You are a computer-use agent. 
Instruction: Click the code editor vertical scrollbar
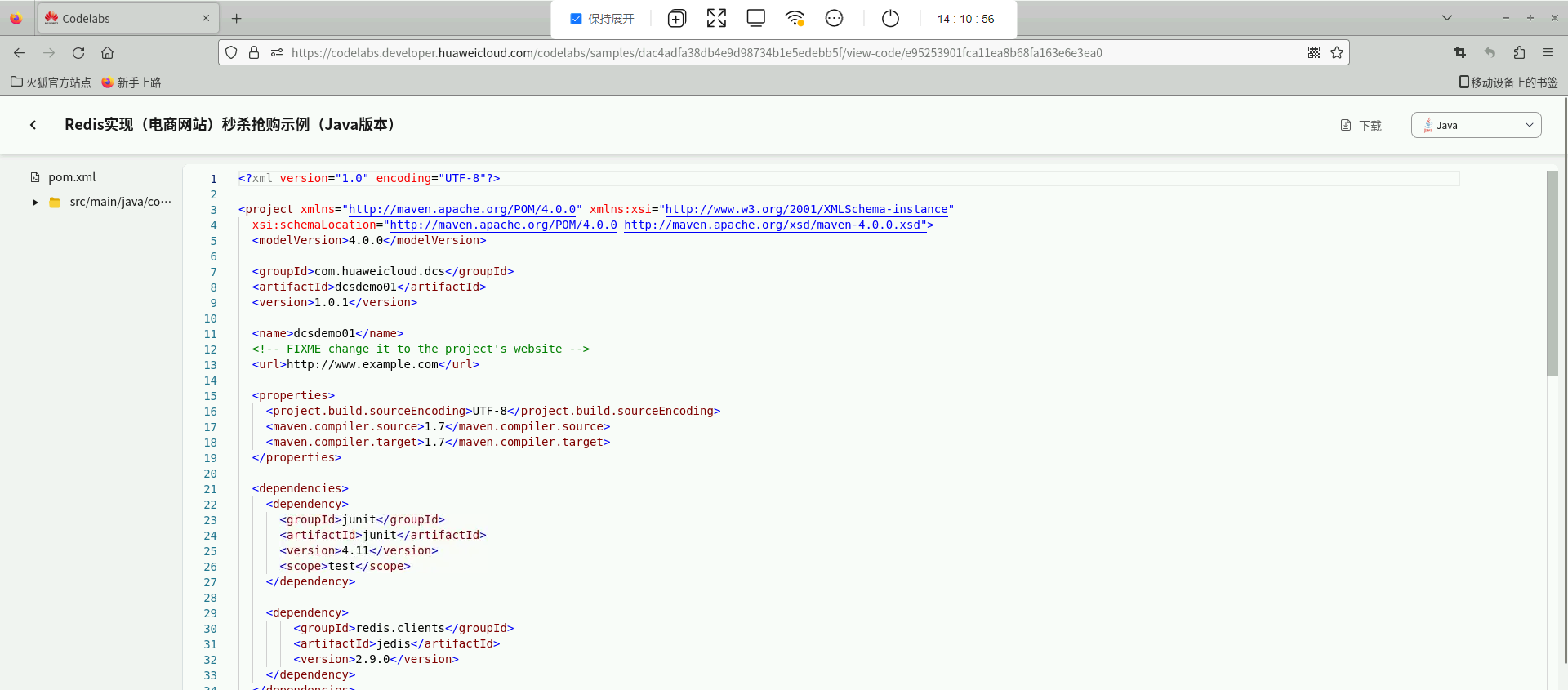click(x=1552, y=273)
